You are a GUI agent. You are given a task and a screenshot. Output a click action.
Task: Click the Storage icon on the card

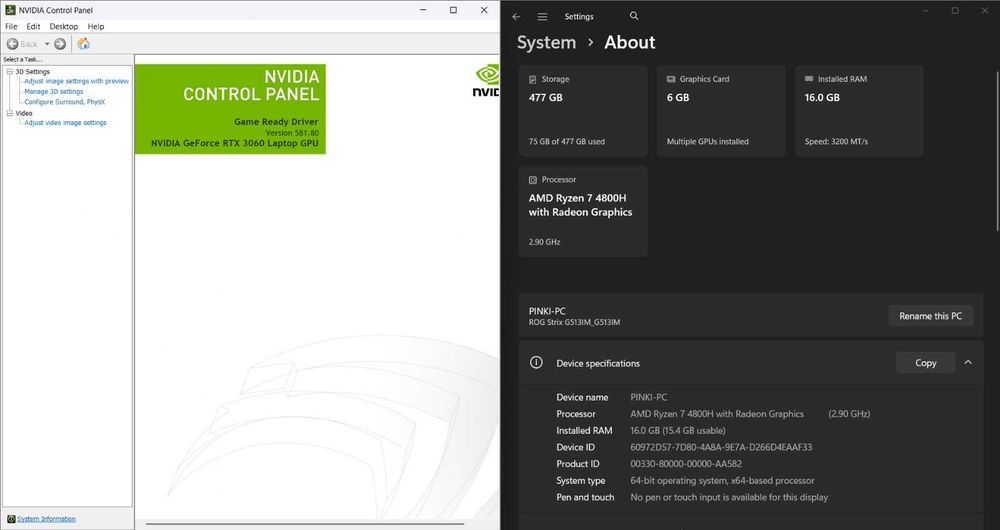(x=533, y=79)
